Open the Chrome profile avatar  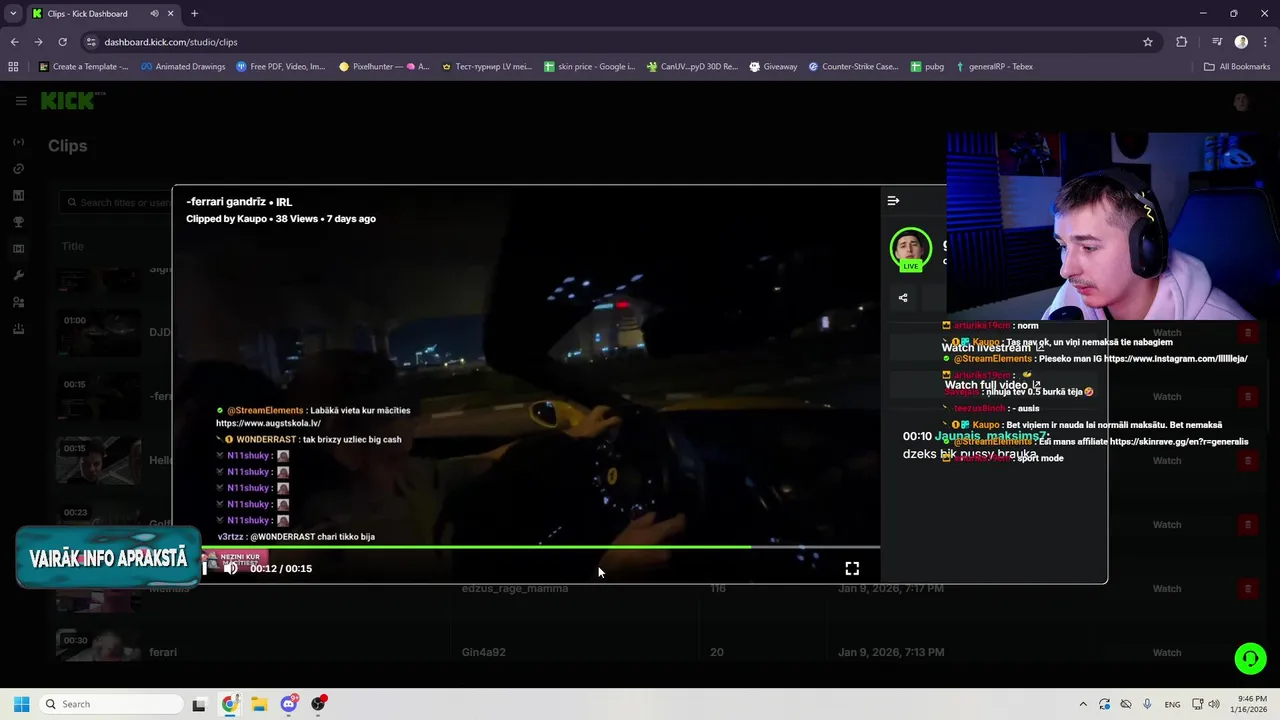tap(1241, 42)
